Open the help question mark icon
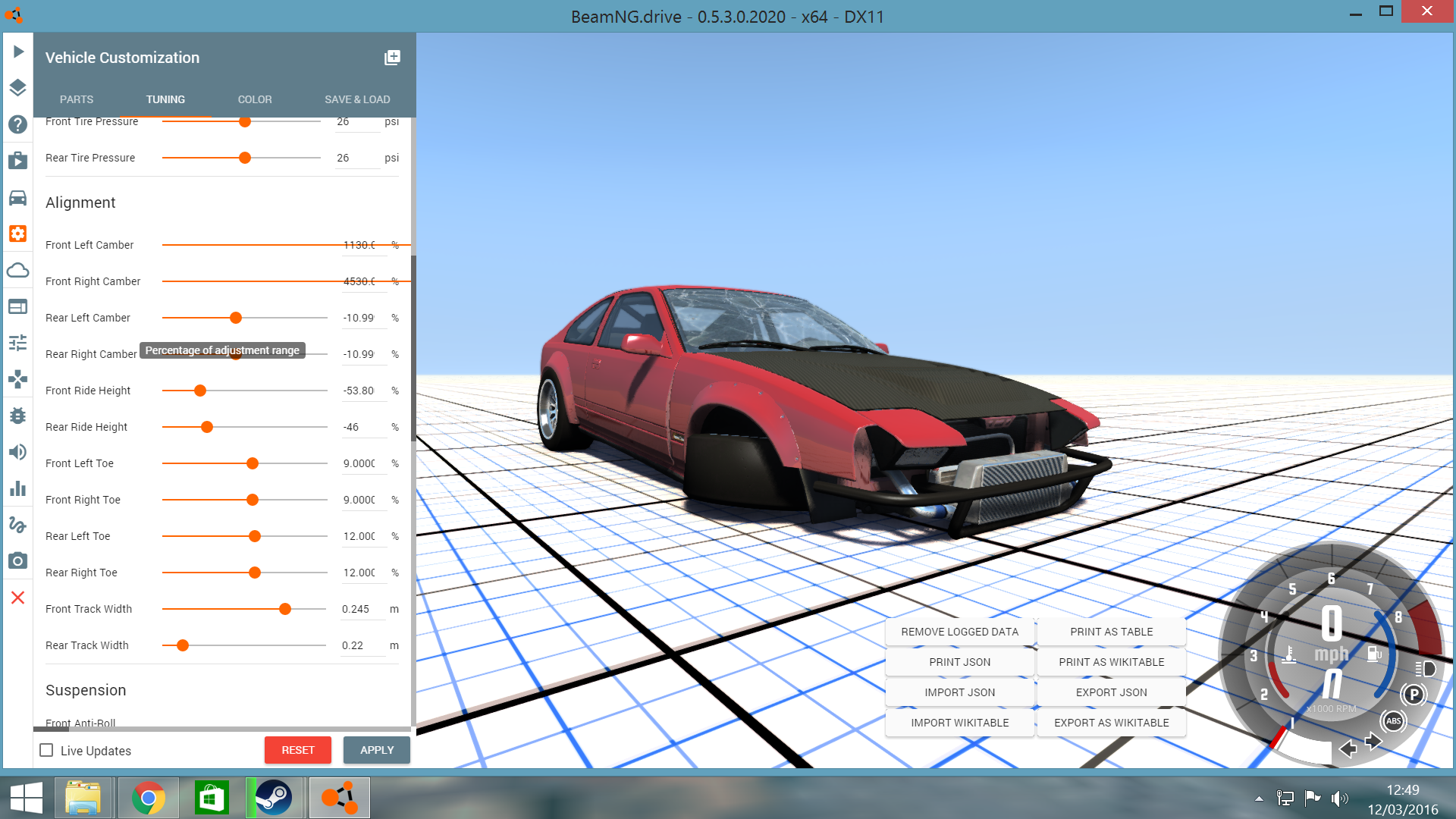The image size is (1456, 819). coord(18,124)
